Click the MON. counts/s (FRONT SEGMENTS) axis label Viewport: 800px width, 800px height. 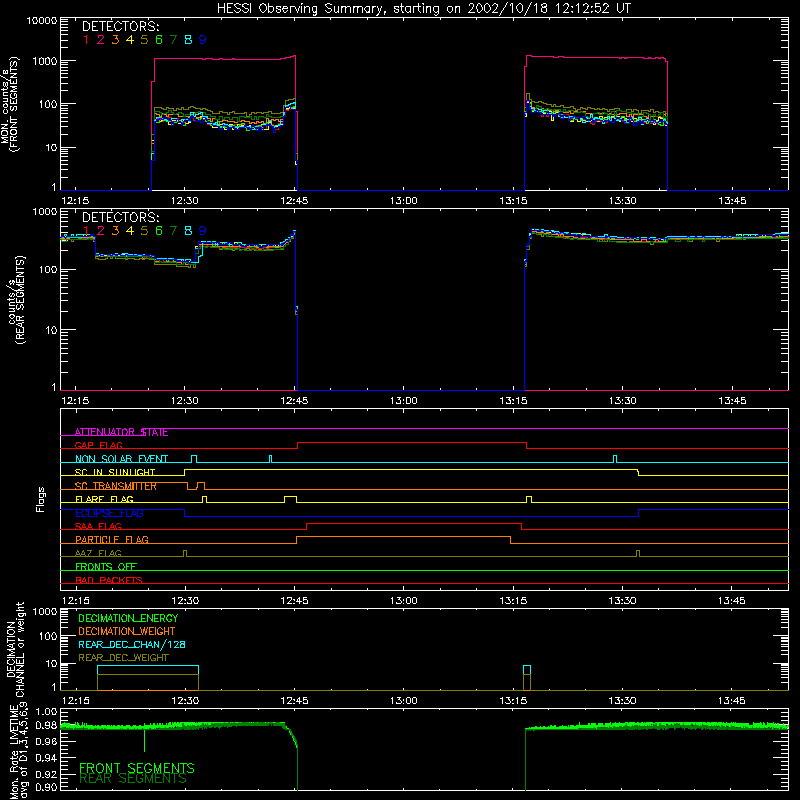(x=10, y=104)
